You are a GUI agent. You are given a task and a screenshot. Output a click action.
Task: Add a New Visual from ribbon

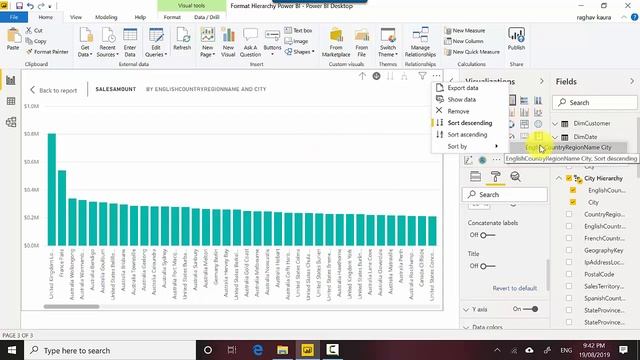(x=228, y=42)
